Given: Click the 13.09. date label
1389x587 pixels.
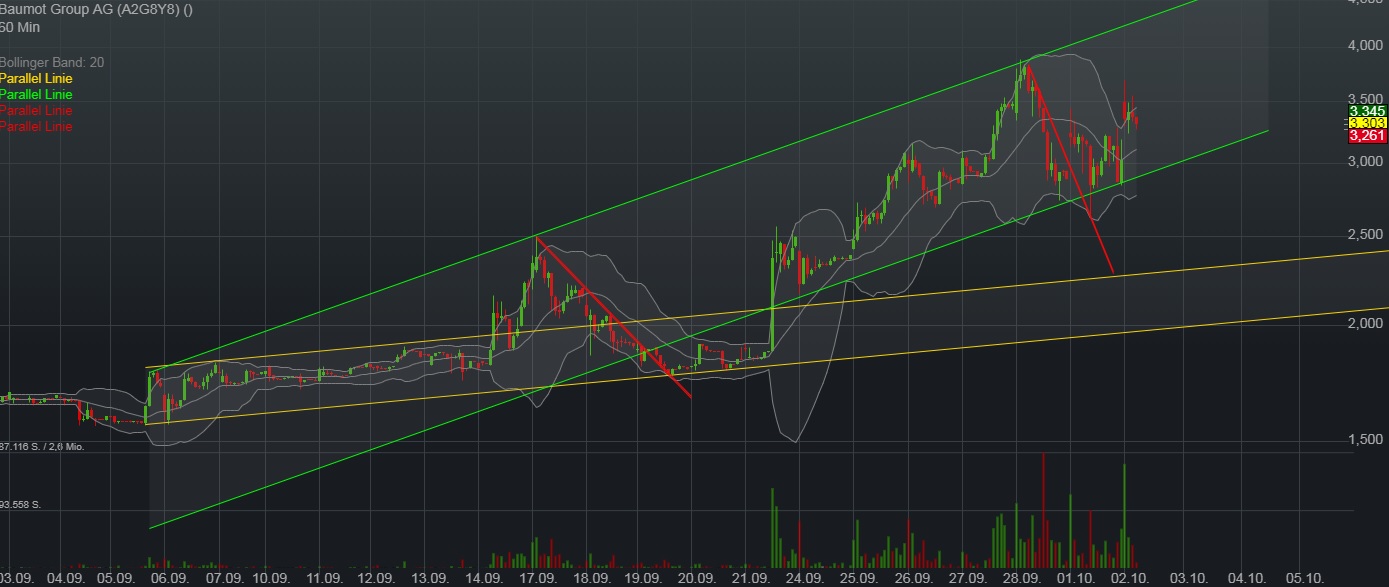Looking at the screenshot, I should [430, 579].
